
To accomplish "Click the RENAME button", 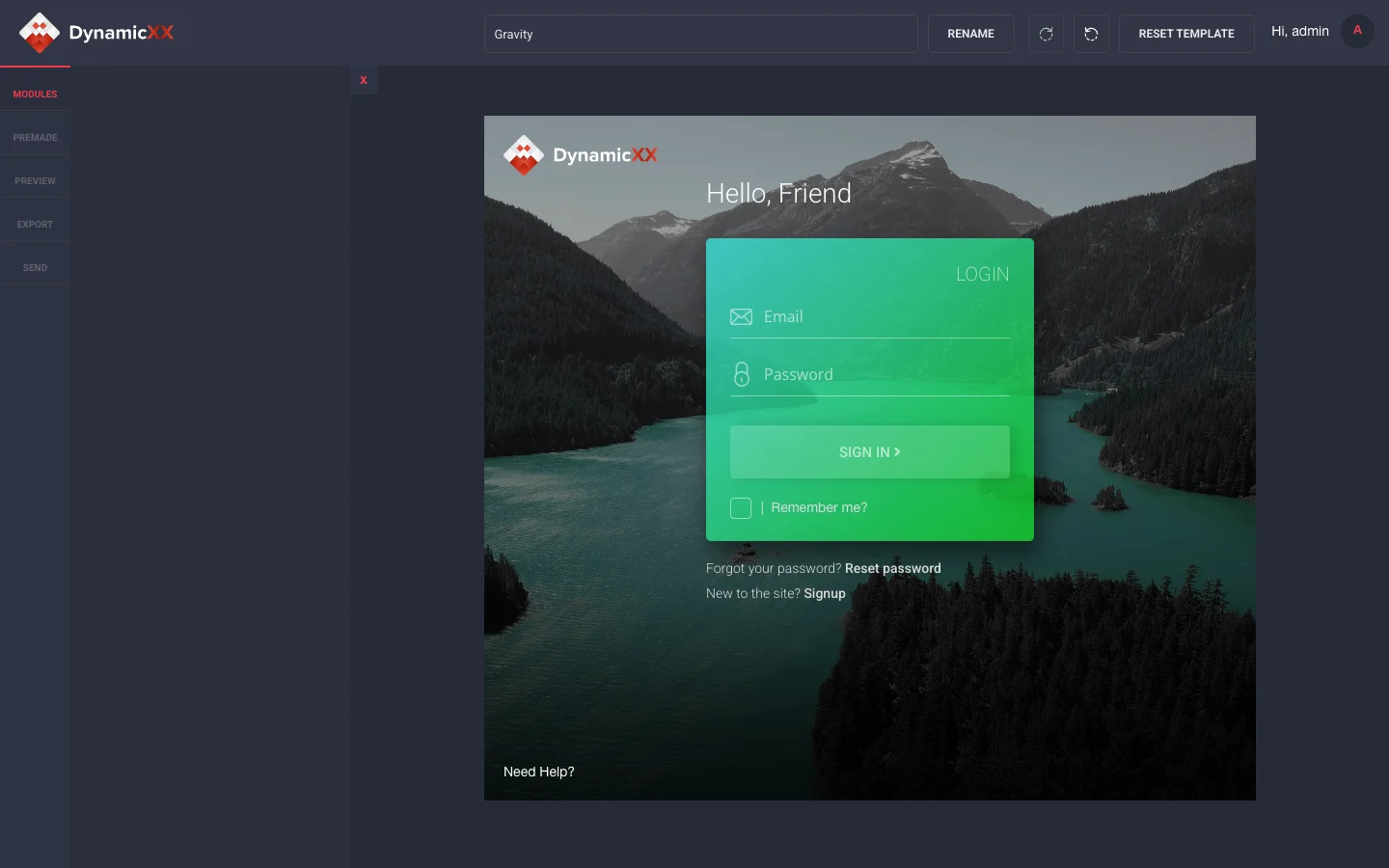I will tap(970, 34).
